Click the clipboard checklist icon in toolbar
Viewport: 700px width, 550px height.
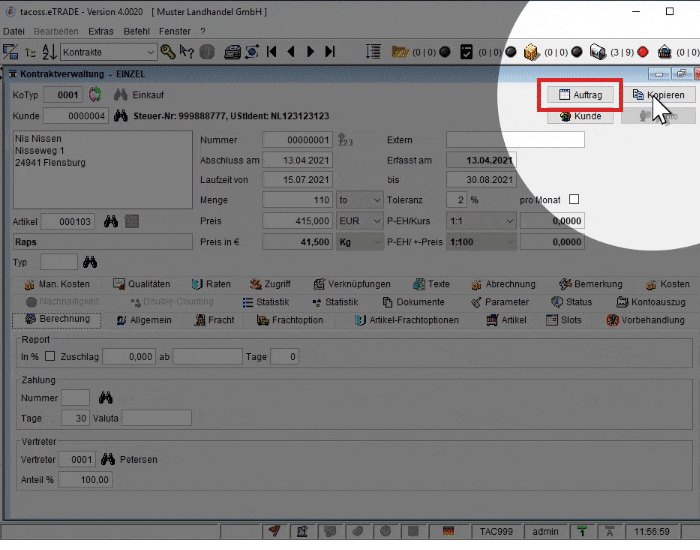pos(466,52)
